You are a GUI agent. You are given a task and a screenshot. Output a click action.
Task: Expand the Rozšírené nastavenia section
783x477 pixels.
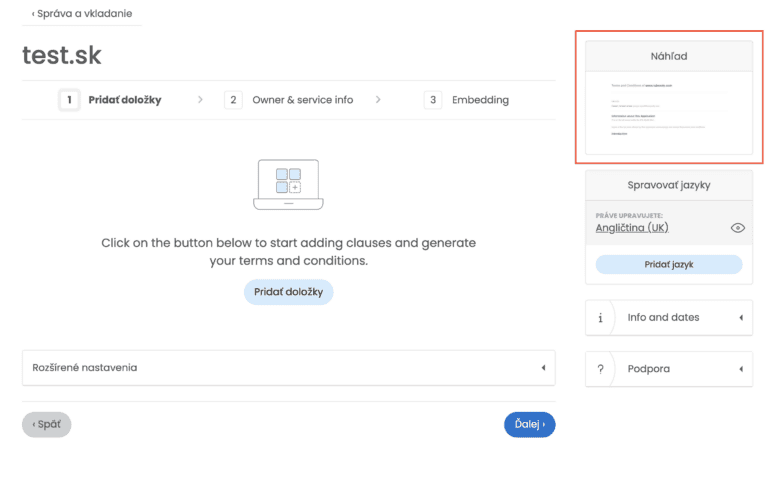[288, 368]
